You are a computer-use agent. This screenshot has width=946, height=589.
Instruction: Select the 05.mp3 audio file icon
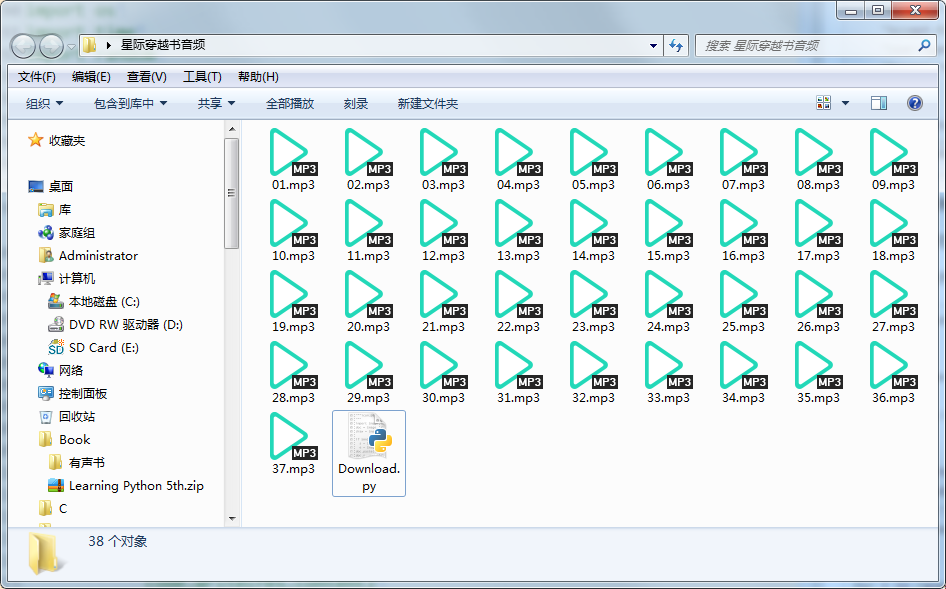point(593,153)
